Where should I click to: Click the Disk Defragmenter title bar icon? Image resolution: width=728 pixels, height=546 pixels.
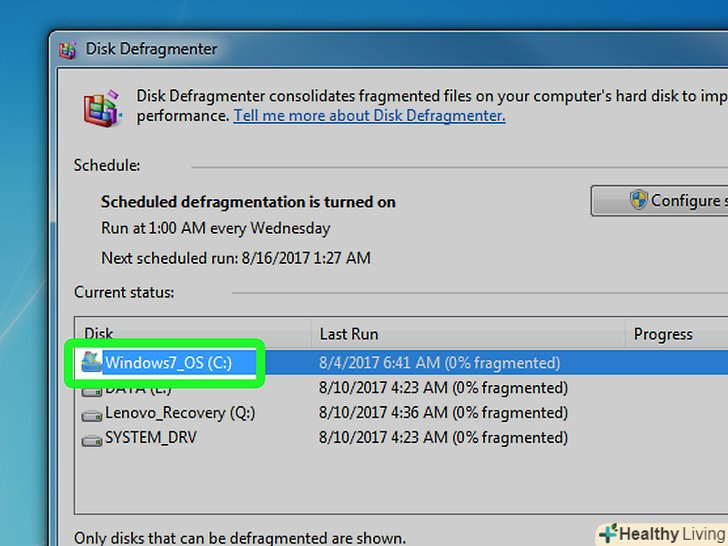[68, 50]
